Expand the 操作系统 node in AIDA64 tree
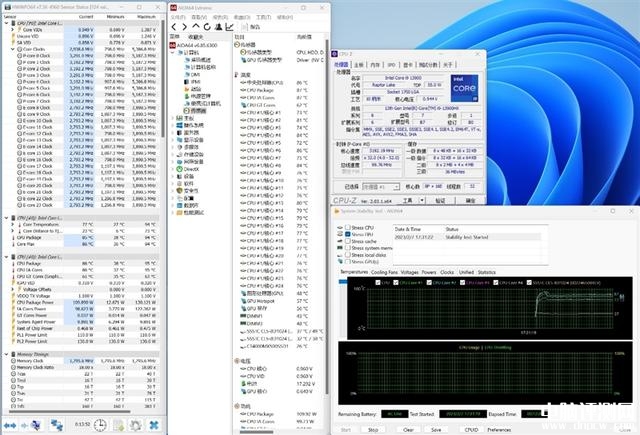640x435 pixels. point(172,125)
